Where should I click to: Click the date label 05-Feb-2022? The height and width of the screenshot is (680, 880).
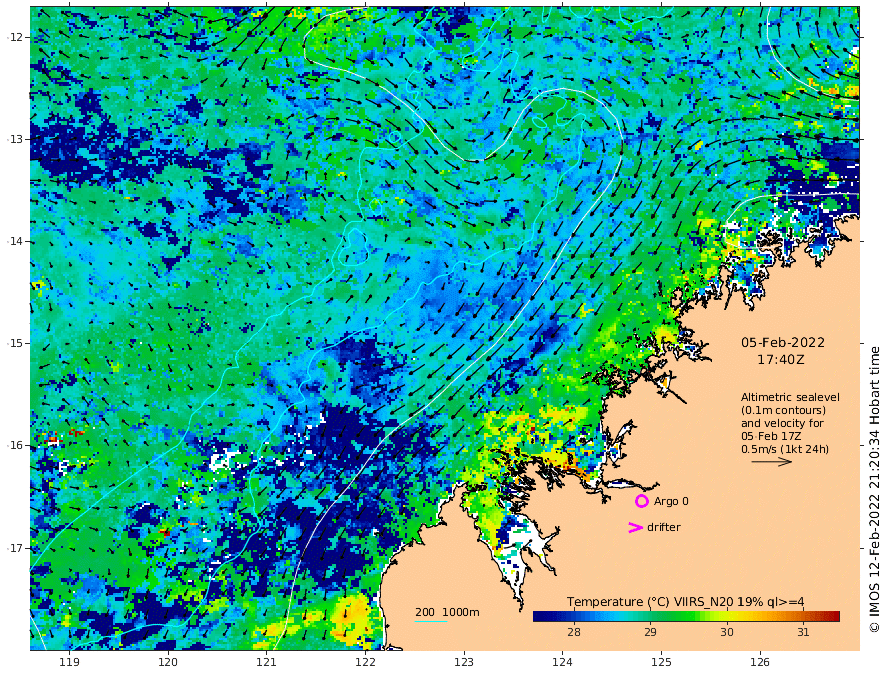tap(783, 342)
